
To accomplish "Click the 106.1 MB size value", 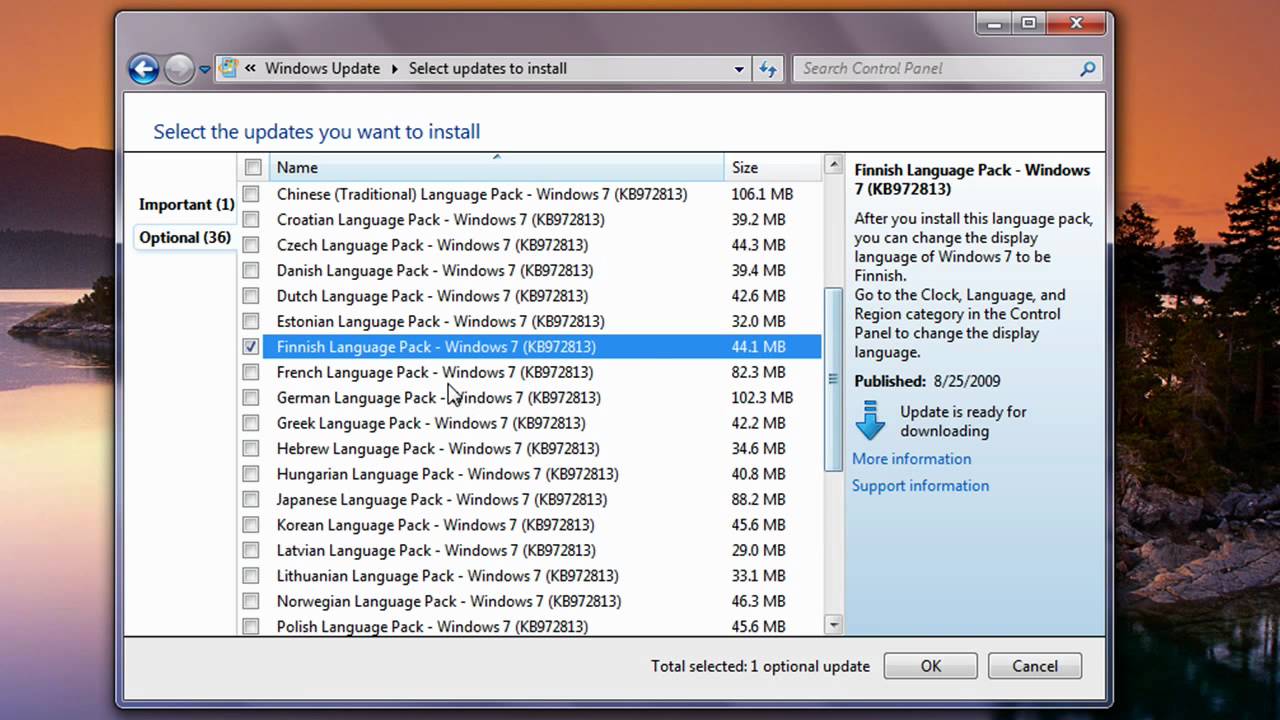I will pyautogui.click(x=762, y=194).
